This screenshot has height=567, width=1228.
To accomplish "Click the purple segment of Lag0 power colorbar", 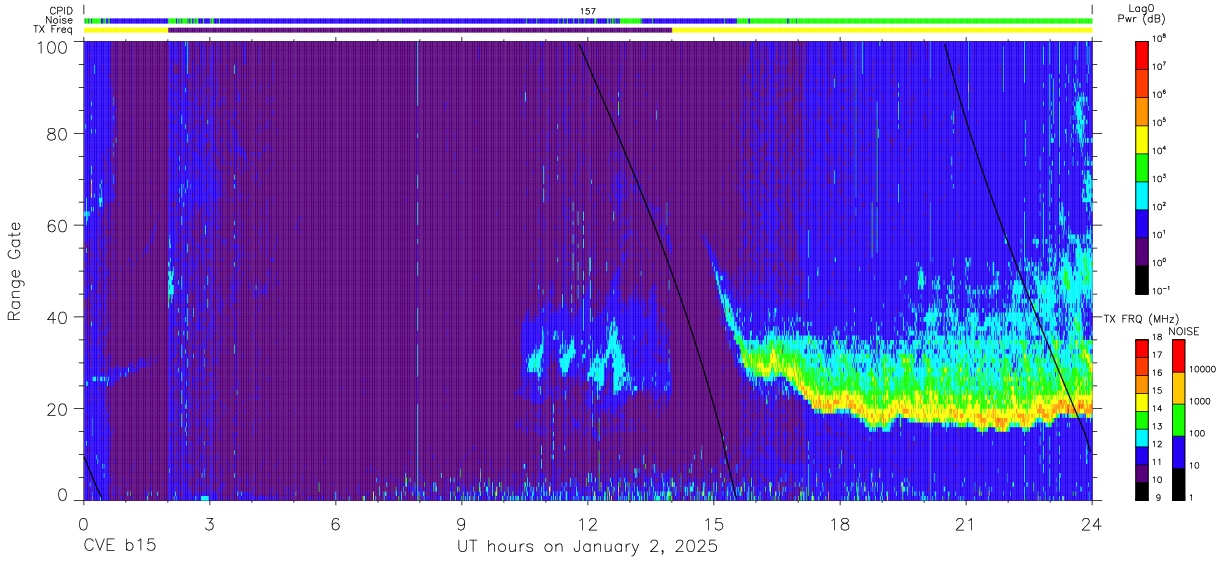I will (1143, 250).
